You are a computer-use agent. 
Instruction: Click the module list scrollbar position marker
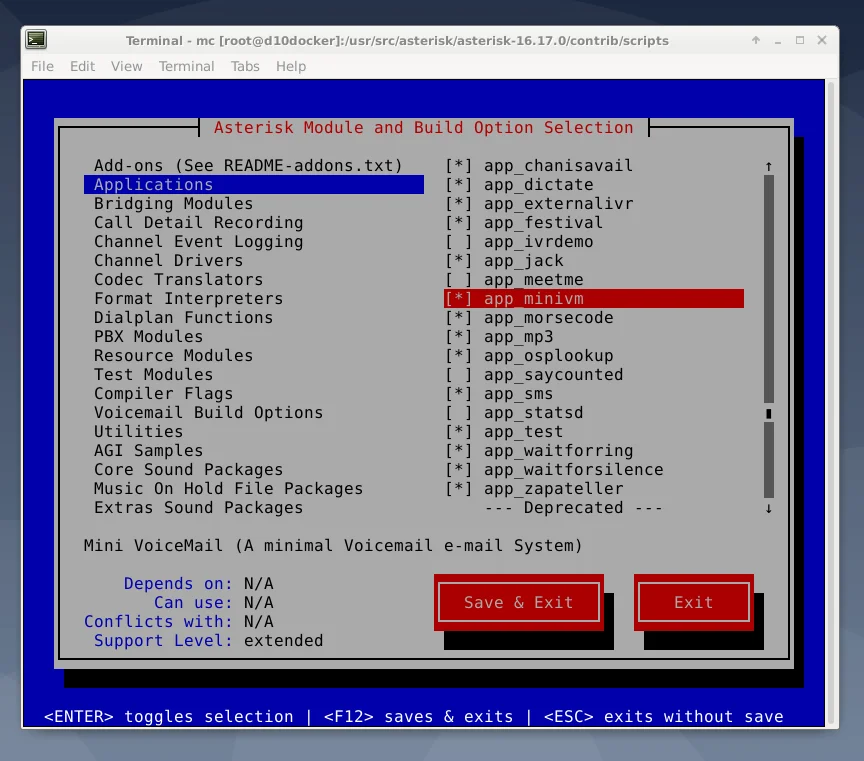point(769,413)
